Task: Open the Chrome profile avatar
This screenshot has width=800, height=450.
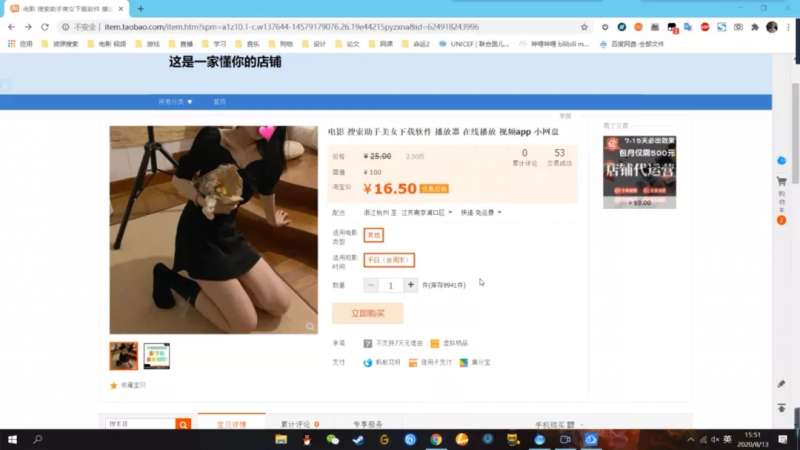Action: 771,27
